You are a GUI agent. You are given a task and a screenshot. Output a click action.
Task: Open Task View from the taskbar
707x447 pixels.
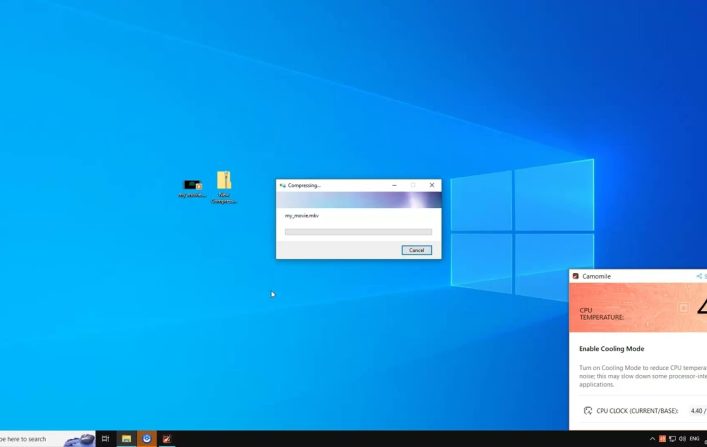105,439
